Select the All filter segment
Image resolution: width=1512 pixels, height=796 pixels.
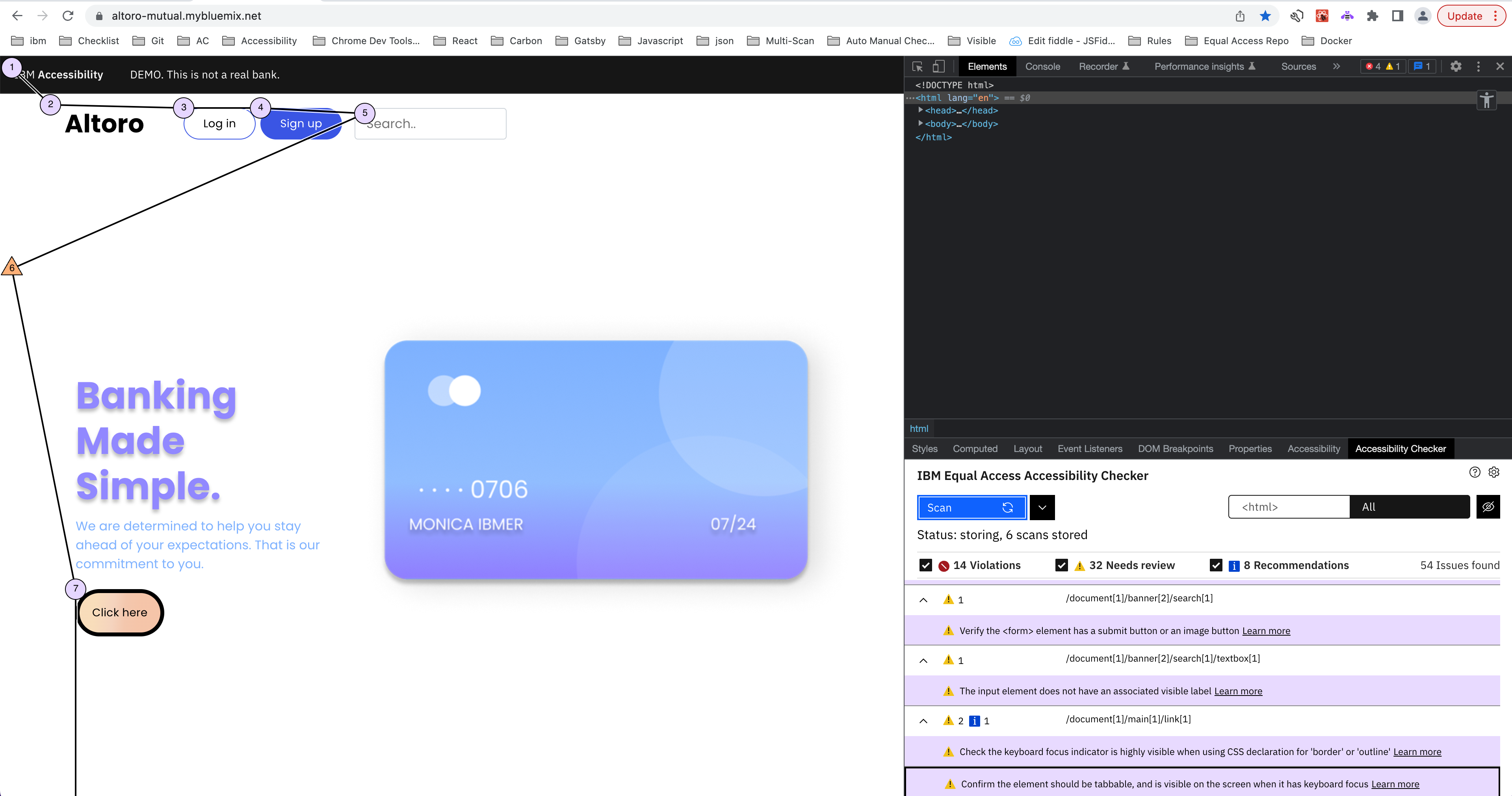click(1409, 507)
